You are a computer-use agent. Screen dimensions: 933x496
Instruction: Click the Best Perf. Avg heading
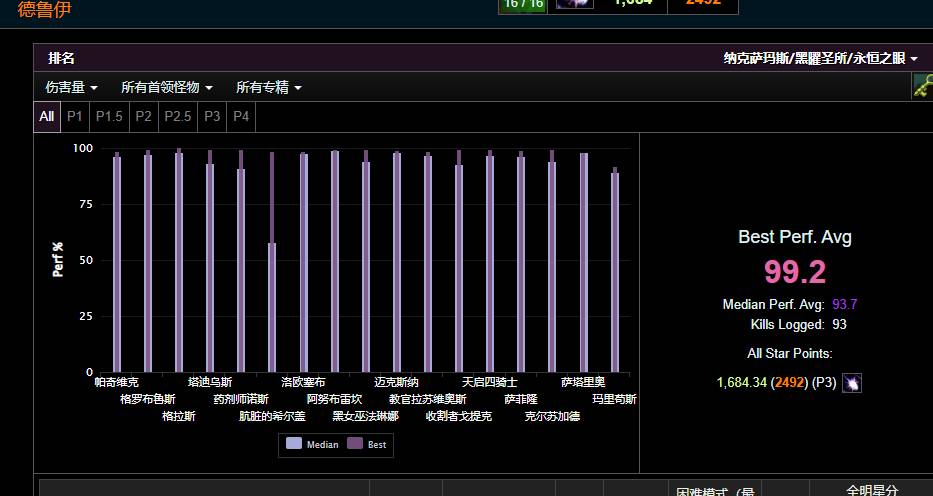[x=795, y=237]
